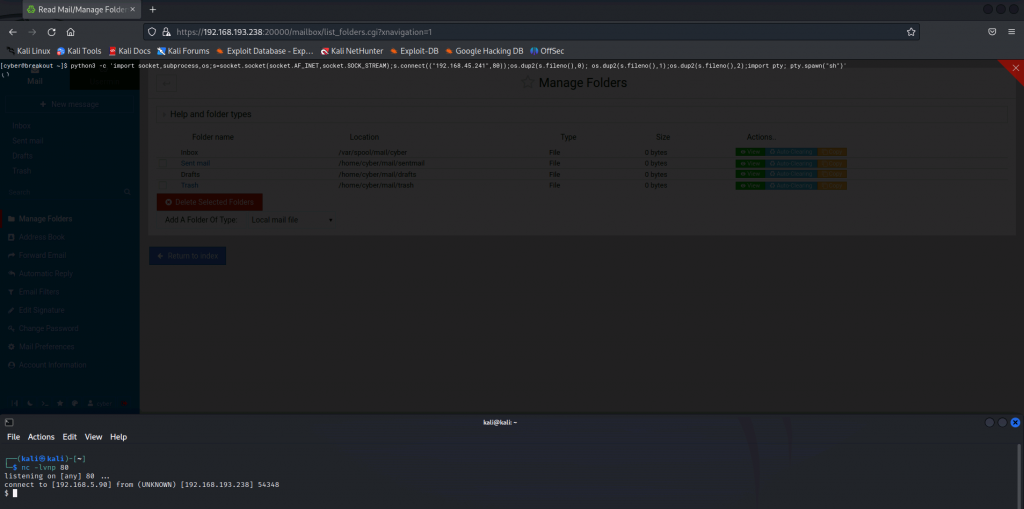Click the collapse sidebar icon in footer

click(x=14, y=404)
